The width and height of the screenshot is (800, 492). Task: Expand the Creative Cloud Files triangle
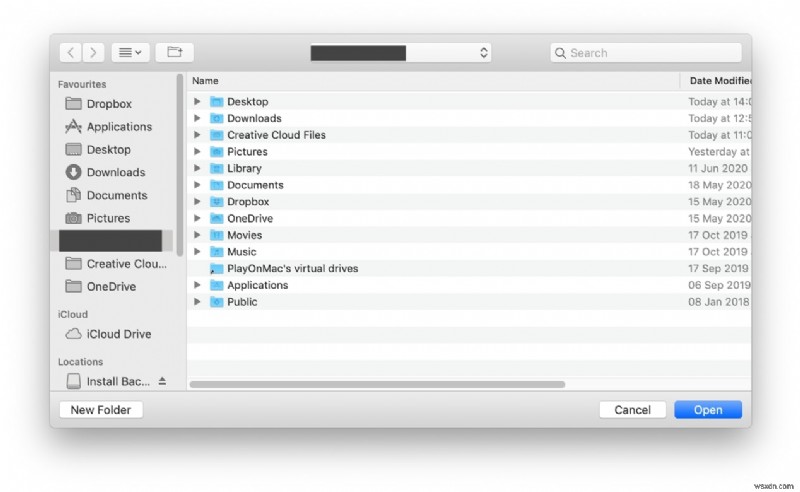(x=197, y=135)
